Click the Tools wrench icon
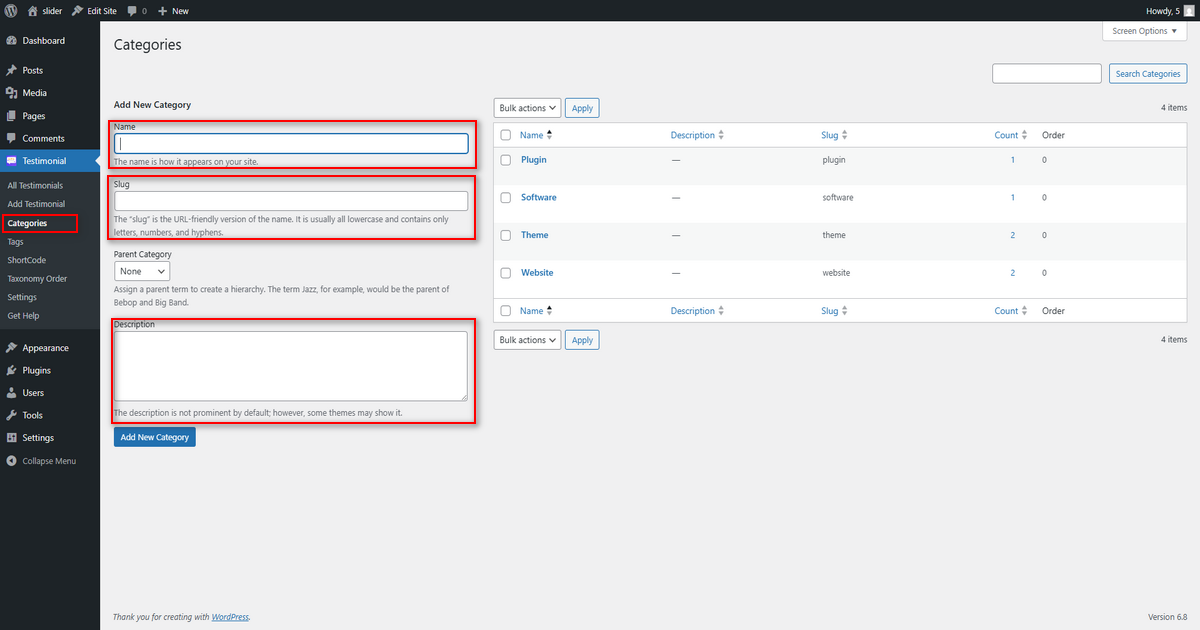Screen dimensions: 1200x630 [11, 415]
